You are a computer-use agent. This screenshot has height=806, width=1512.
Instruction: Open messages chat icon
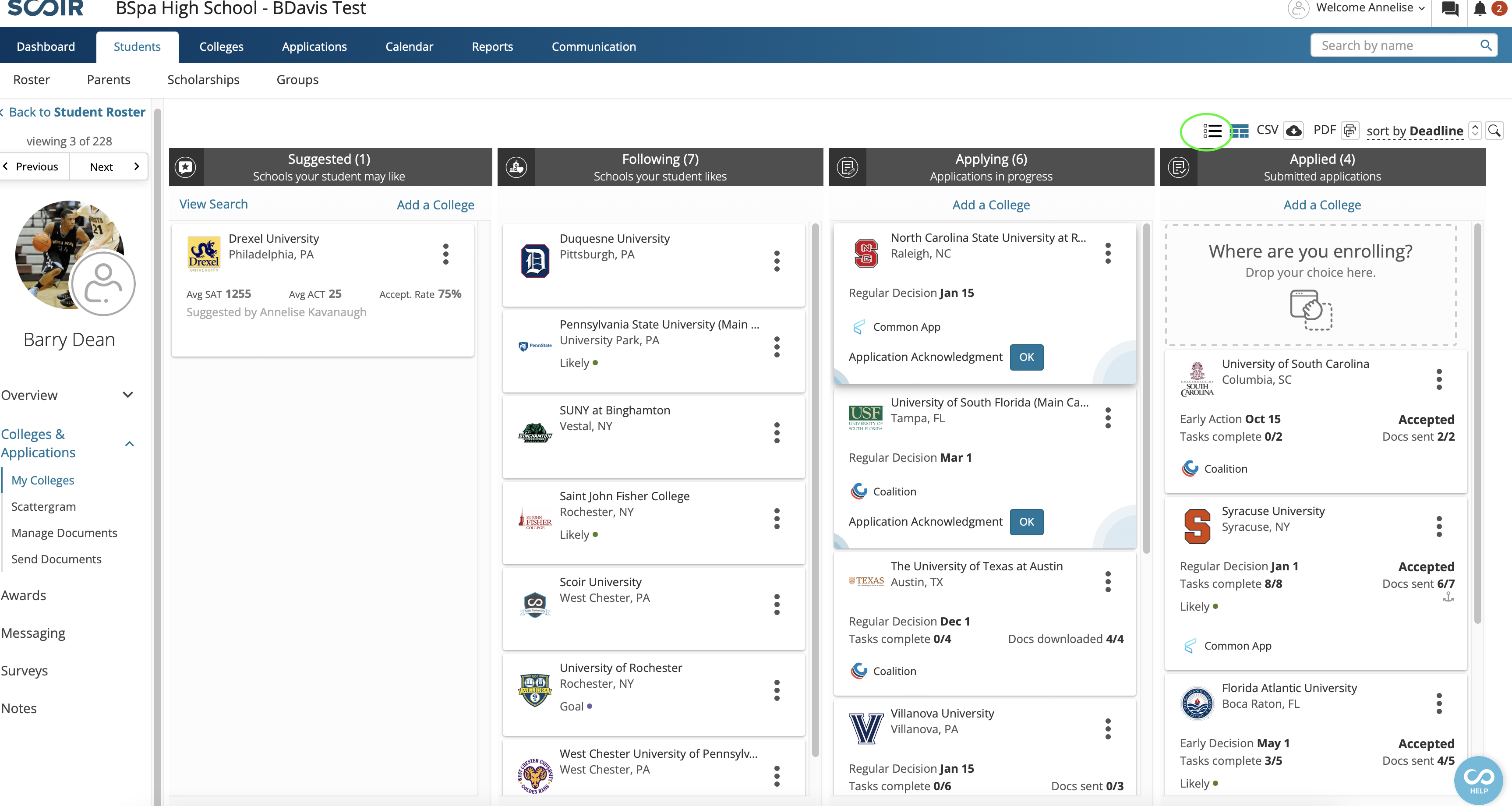pyautogui.click(x=1450, y=9)
